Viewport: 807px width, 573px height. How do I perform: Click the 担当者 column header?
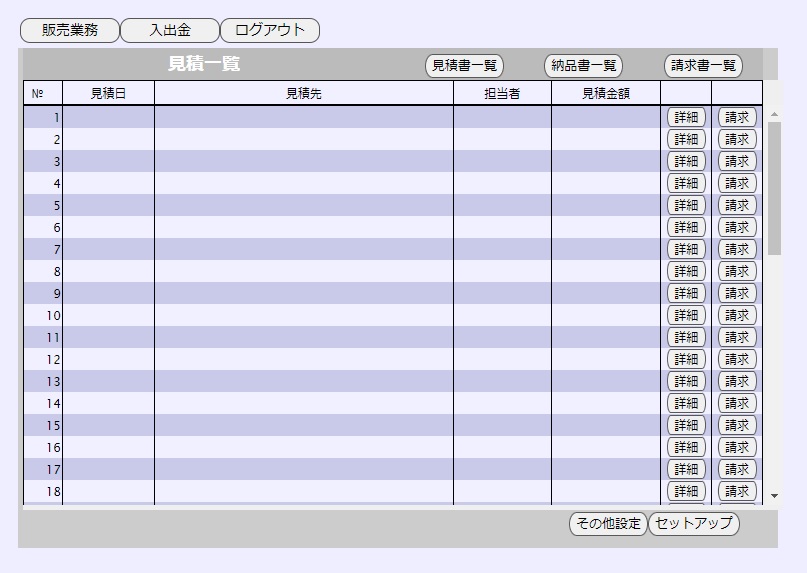click(x=502, y=93)
